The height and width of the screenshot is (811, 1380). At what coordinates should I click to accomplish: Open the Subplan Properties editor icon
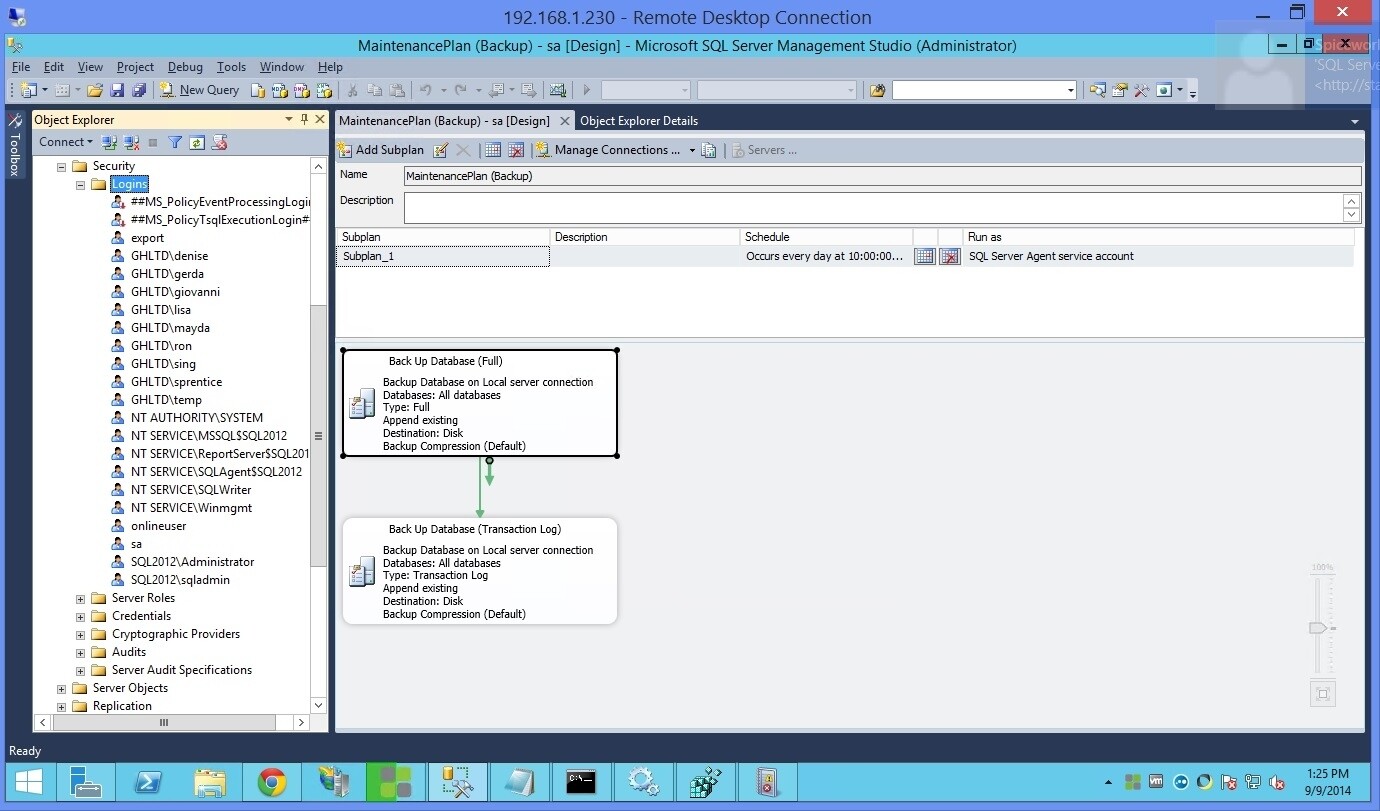click(x=440, y=149)
